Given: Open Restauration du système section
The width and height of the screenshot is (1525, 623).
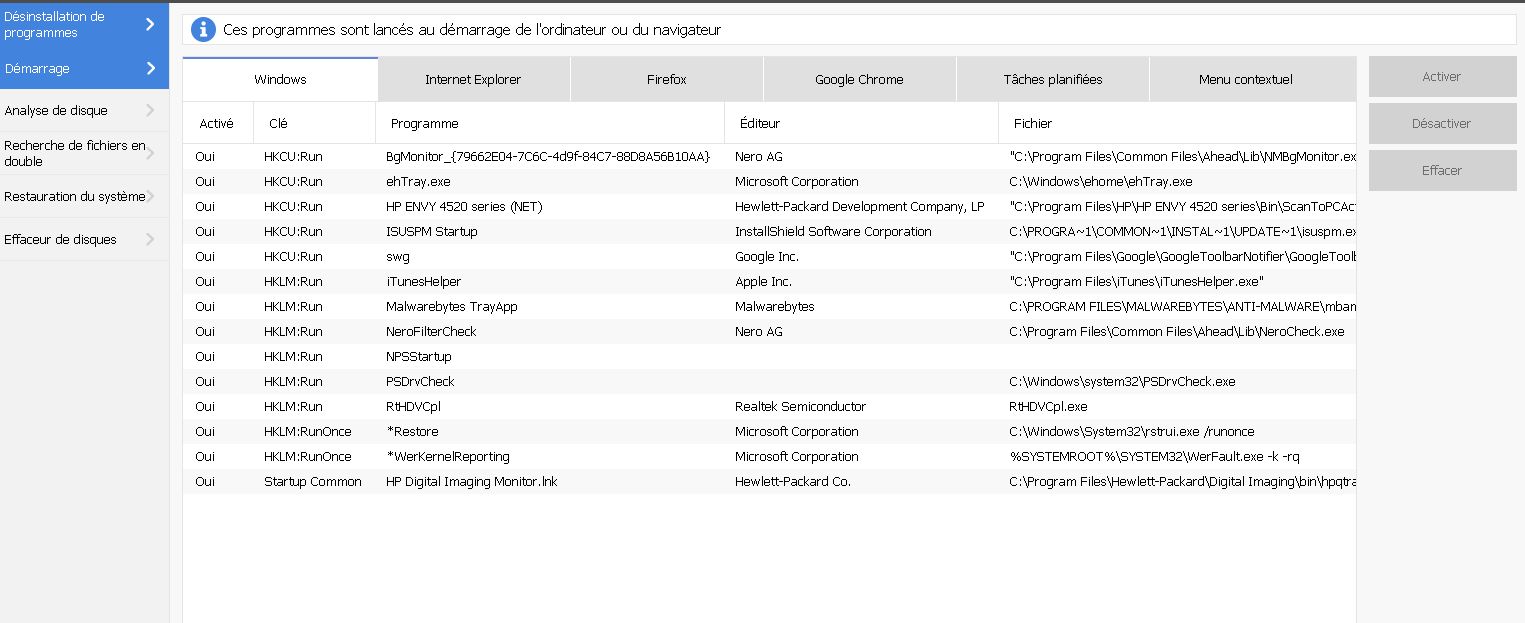Looking at the screenshot, I should tap(75, 196).
